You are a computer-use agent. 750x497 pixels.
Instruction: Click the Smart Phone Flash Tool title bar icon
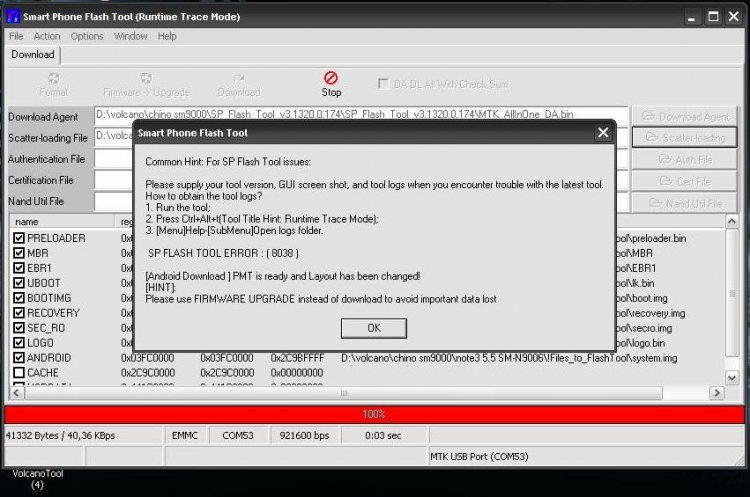coord(13,17)
